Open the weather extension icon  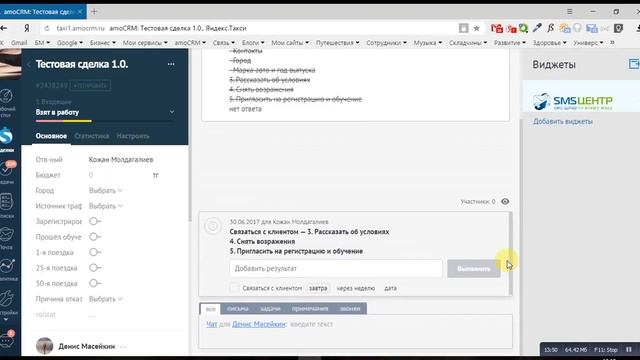pyautogui.click(x=564, y=28)
